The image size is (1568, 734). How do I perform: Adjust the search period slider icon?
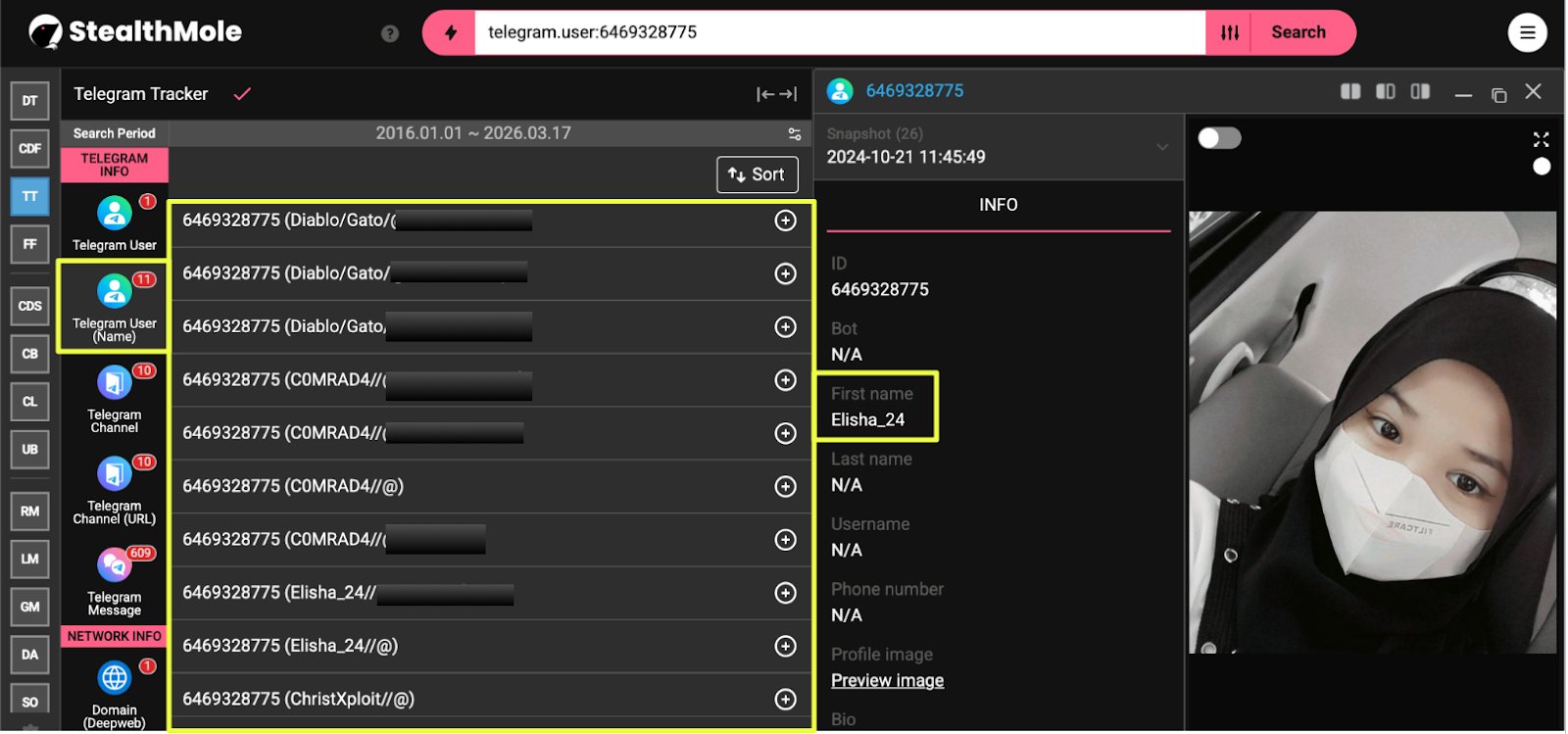tap(794, 133)
